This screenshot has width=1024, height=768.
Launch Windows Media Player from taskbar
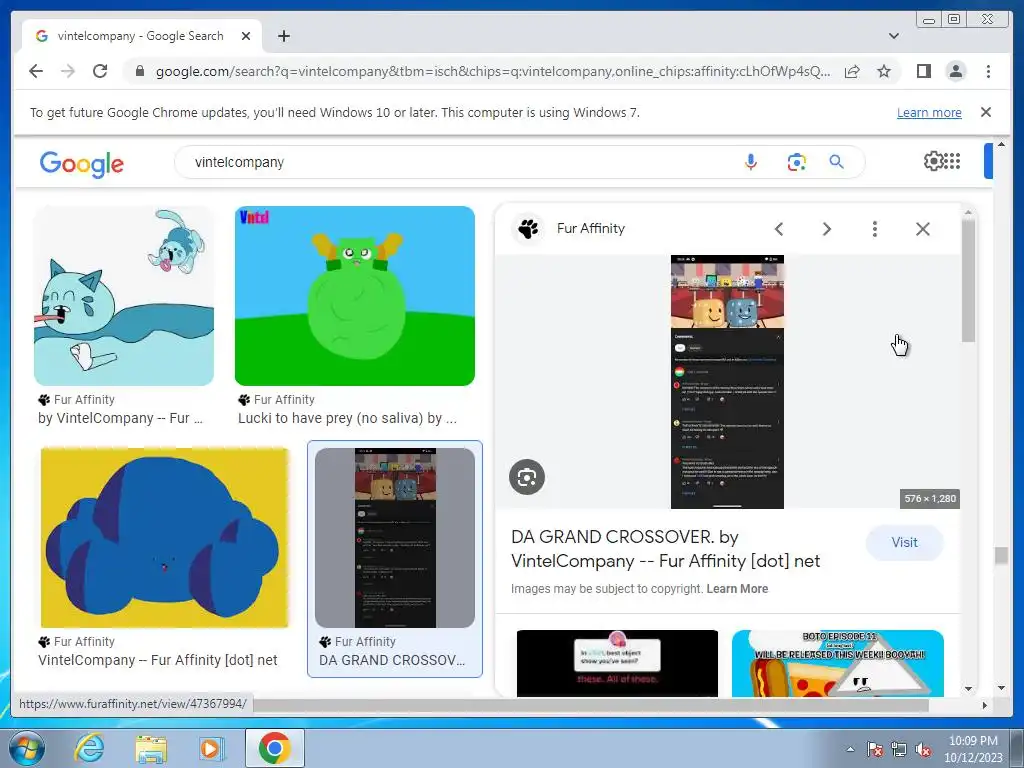click(210, 749)
